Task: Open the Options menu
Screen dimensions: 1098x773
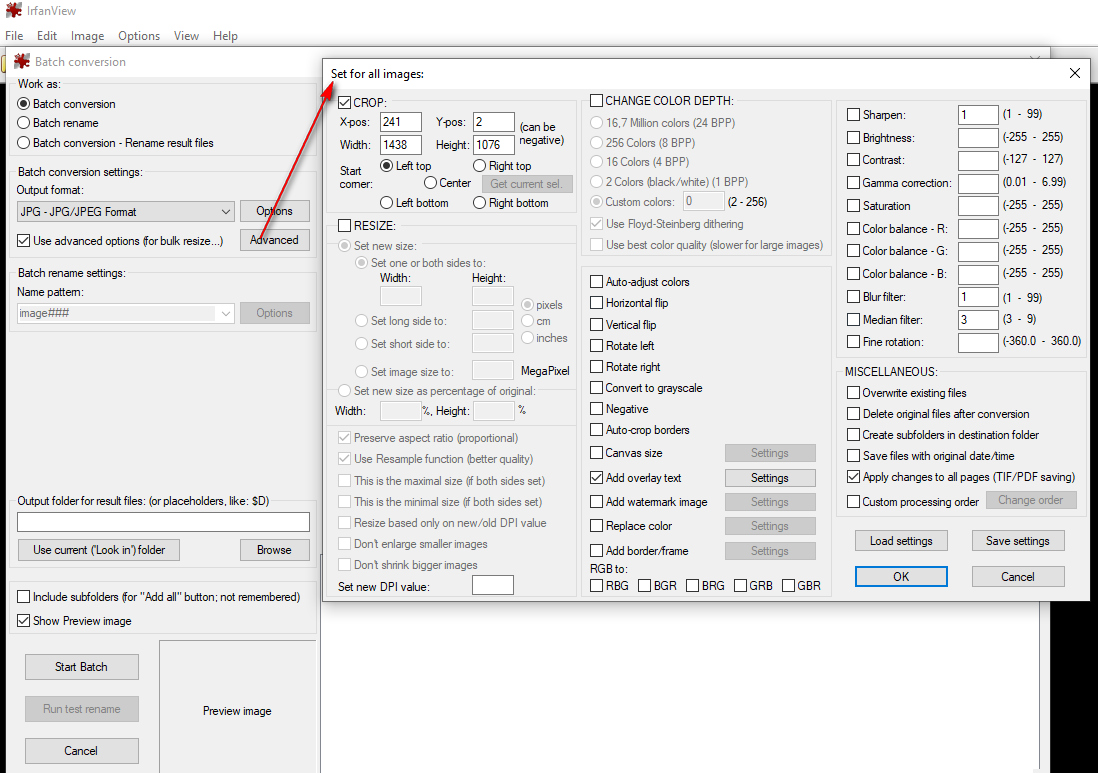Action: [x=139, y=36]
